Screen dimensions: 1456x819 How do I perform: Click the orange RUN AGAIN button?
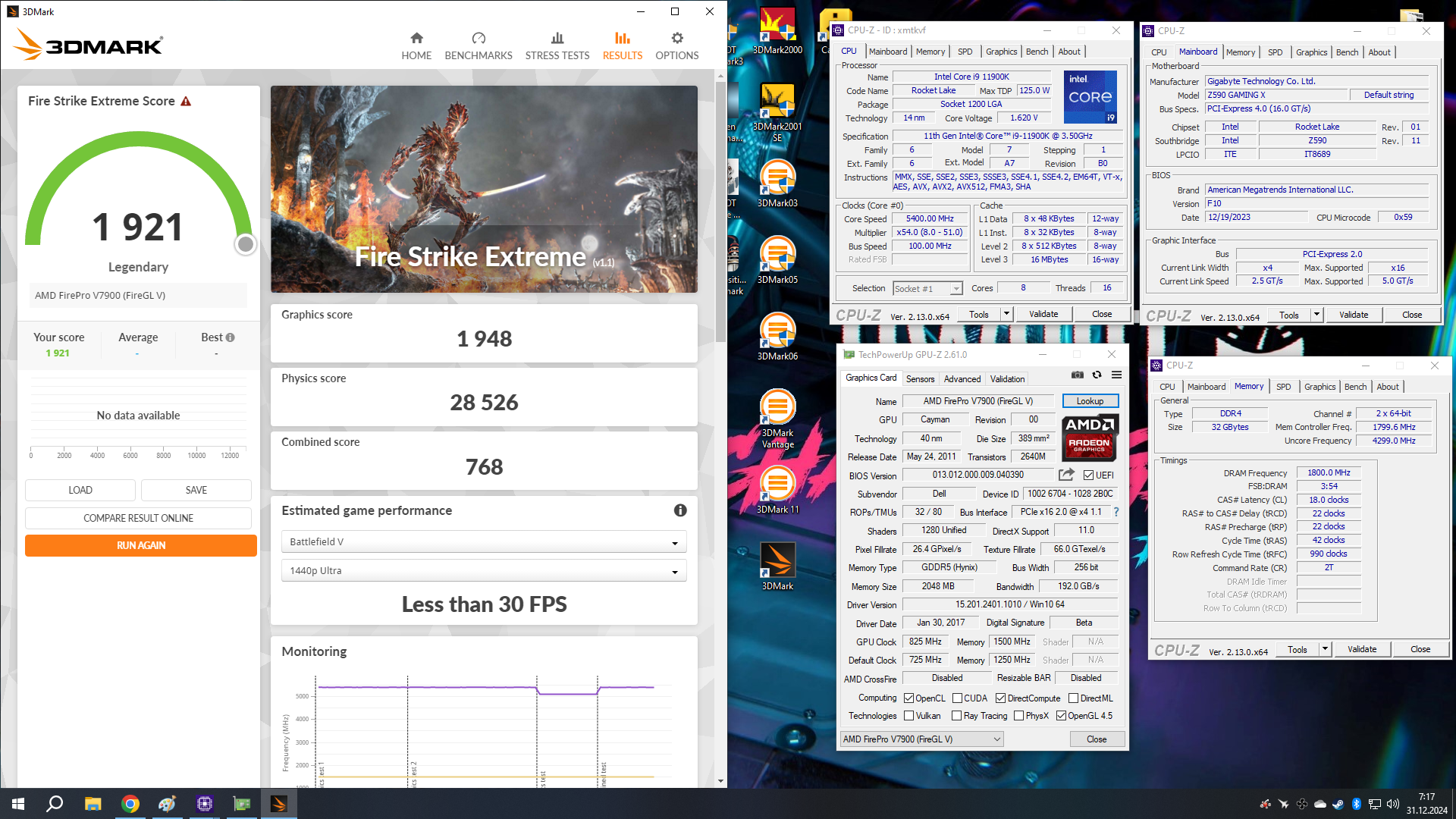pyautogui.click(x=141, y=545)
